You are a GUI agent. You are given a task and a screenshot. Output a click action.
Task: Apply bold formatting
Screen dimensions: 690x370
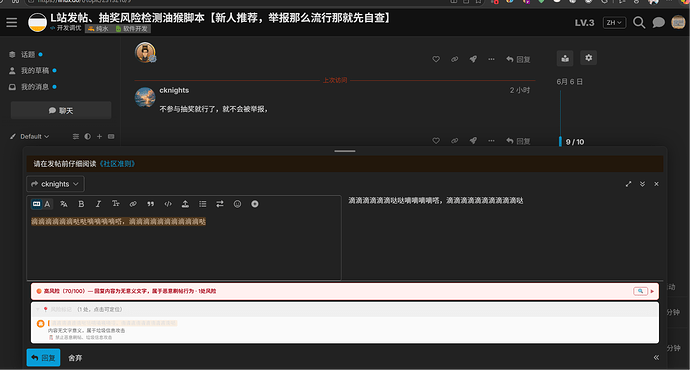tap(81, 204)
